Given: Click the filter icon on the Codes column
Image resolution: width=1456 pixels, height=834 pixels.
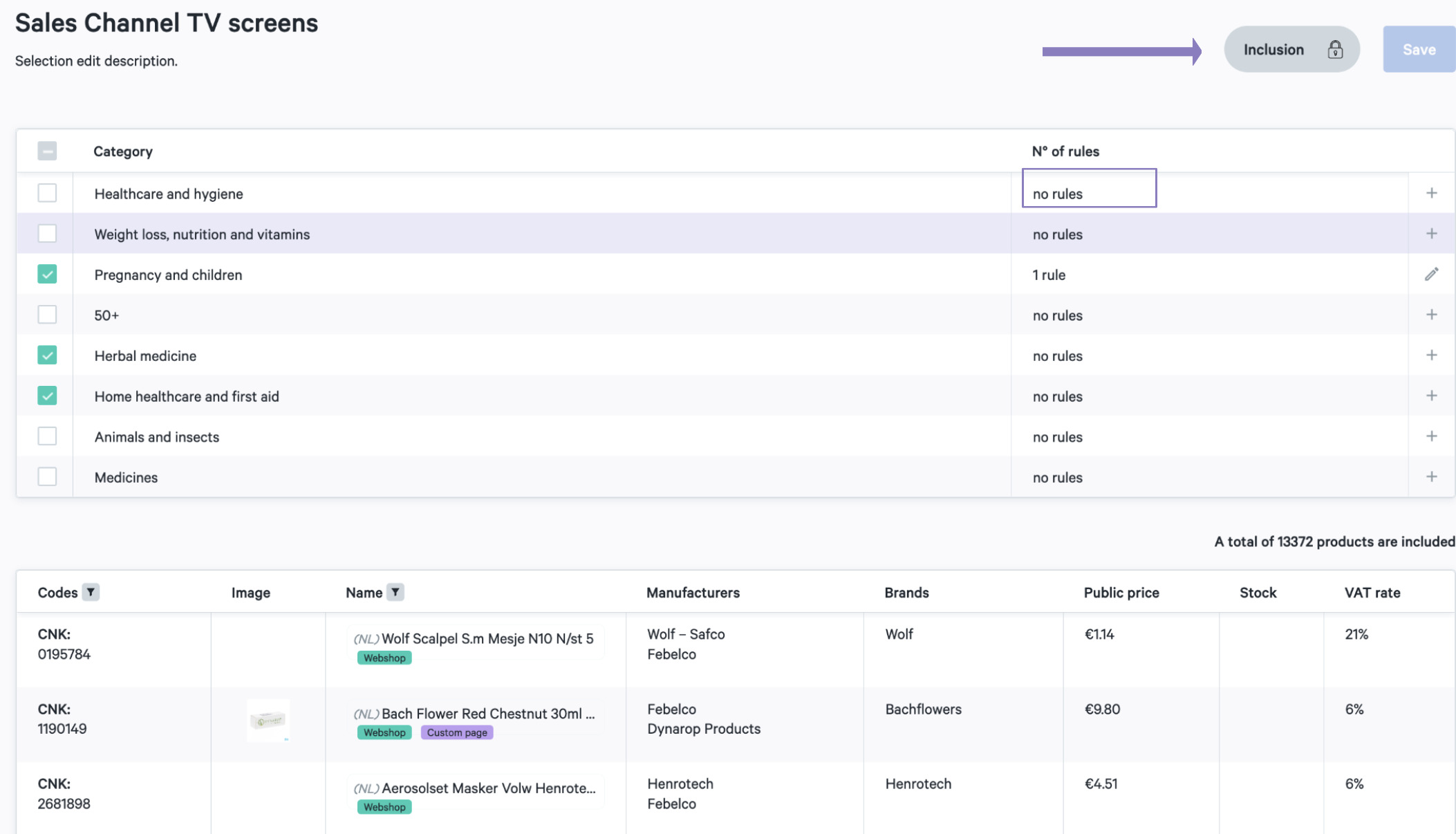Looking at the screenshot, I should [89, 591].
